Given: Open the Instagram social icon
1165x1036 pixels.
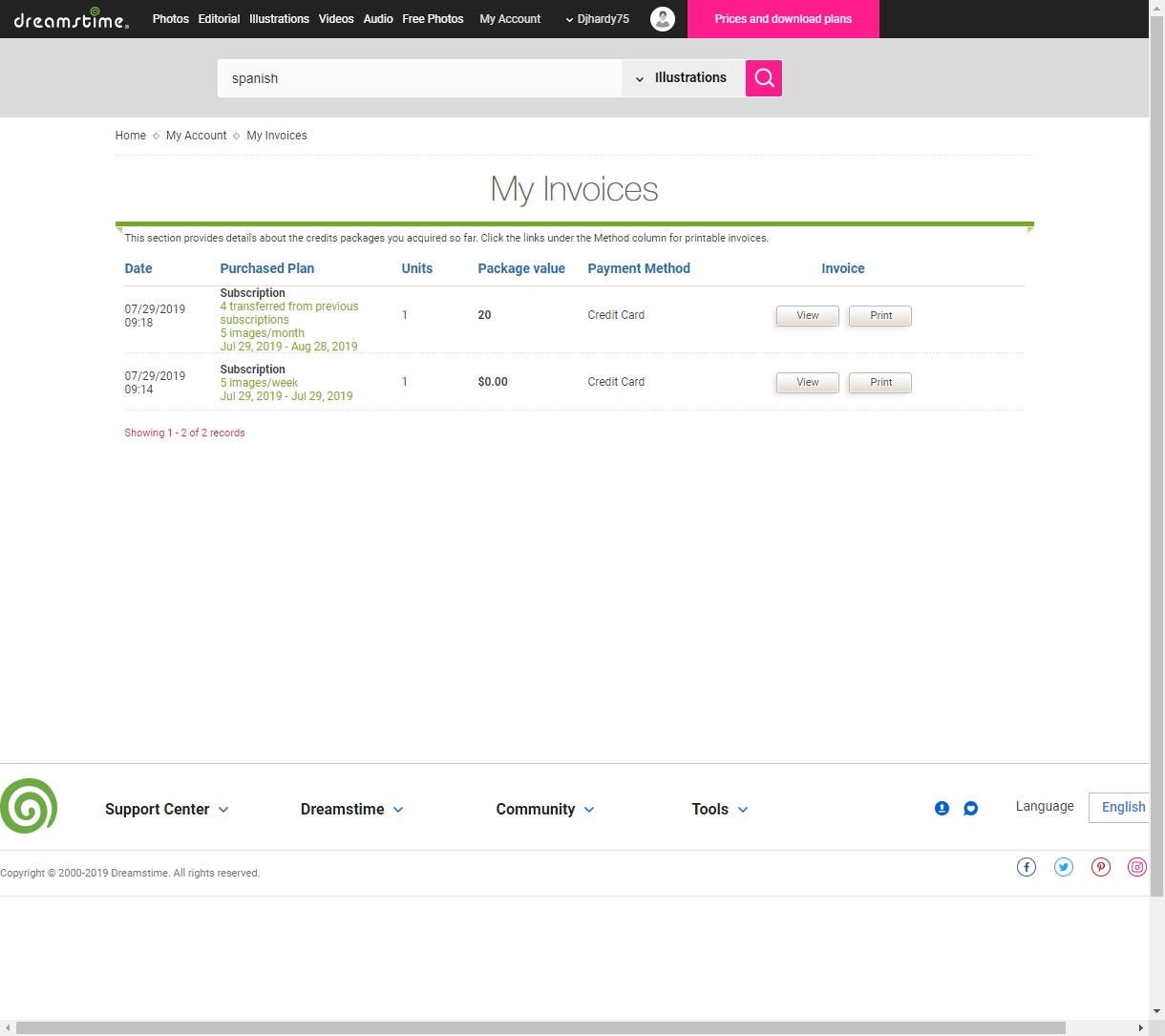Looking at the screenshot, I should [1136, 867].
